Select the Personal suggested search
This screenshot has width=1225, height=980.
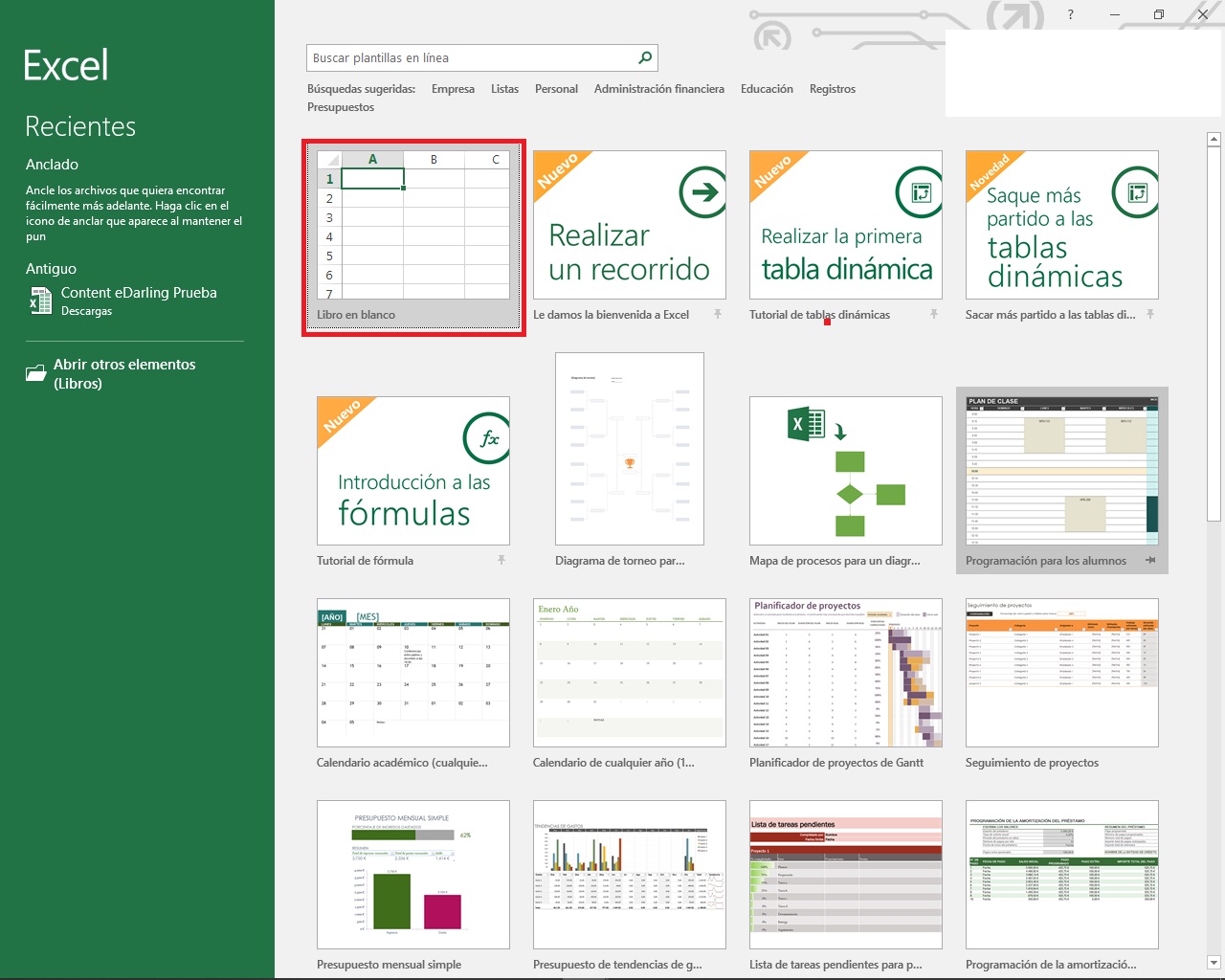click(556, 89)
